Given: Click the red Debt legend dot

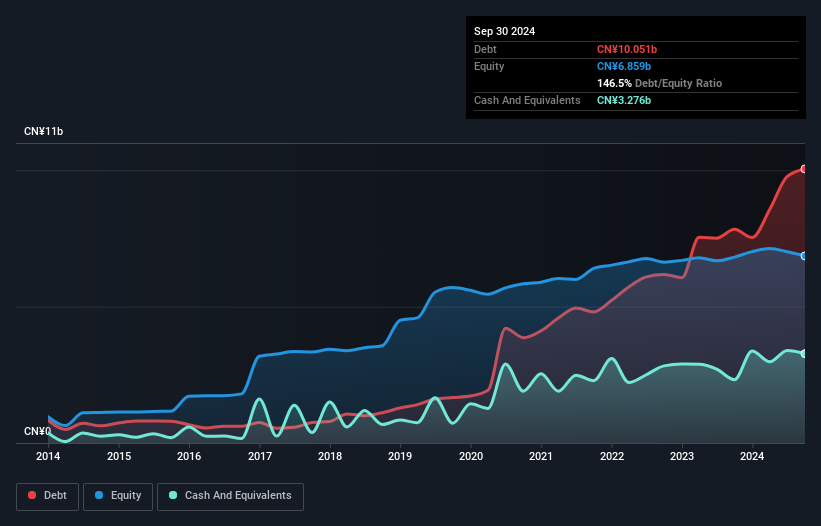Looking at the screenshot, I should click(32, 495).
